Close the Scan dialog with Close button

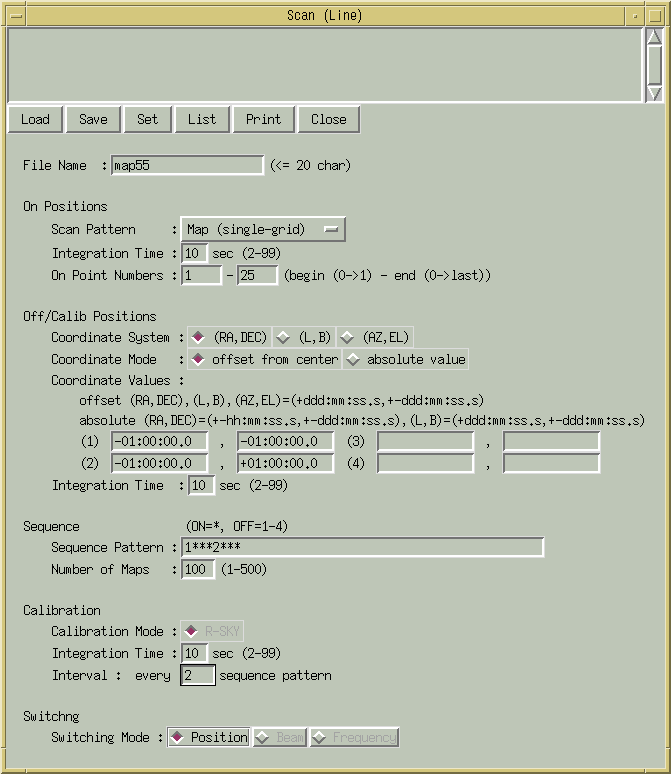(x=328, y=120)
